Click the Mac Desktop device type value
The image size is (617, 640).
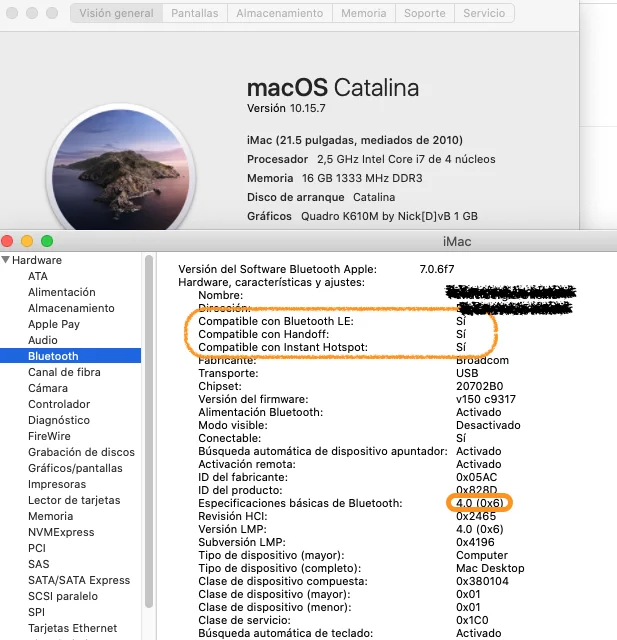(x=490, y=568)
